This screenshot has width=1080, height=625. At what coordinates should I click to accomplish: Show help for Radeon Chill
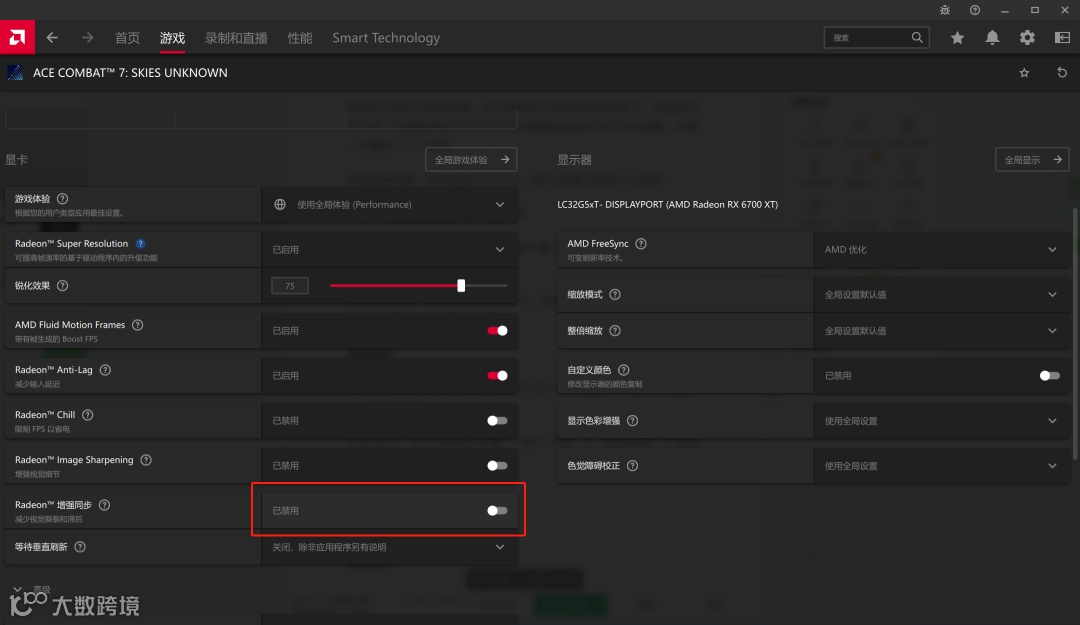(87, 415)
